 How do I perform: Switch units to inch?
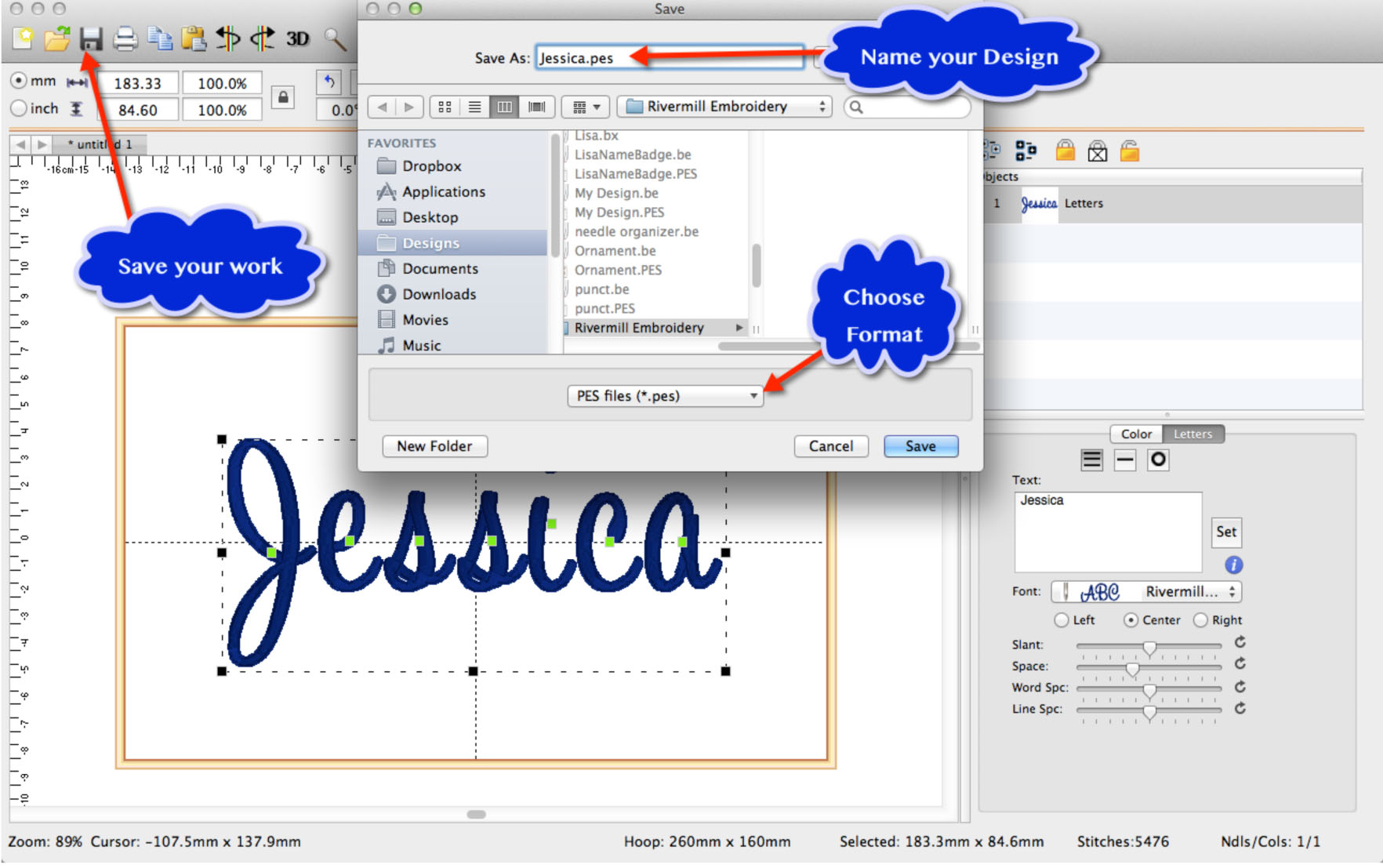tap(17, 108)
